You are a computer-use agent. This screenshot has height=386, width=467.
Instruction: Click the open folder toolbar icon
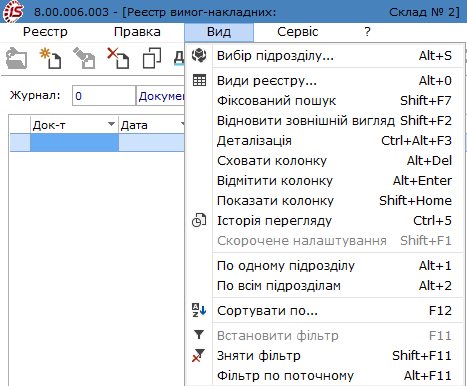pyautogui.click(x=17, y=58)
